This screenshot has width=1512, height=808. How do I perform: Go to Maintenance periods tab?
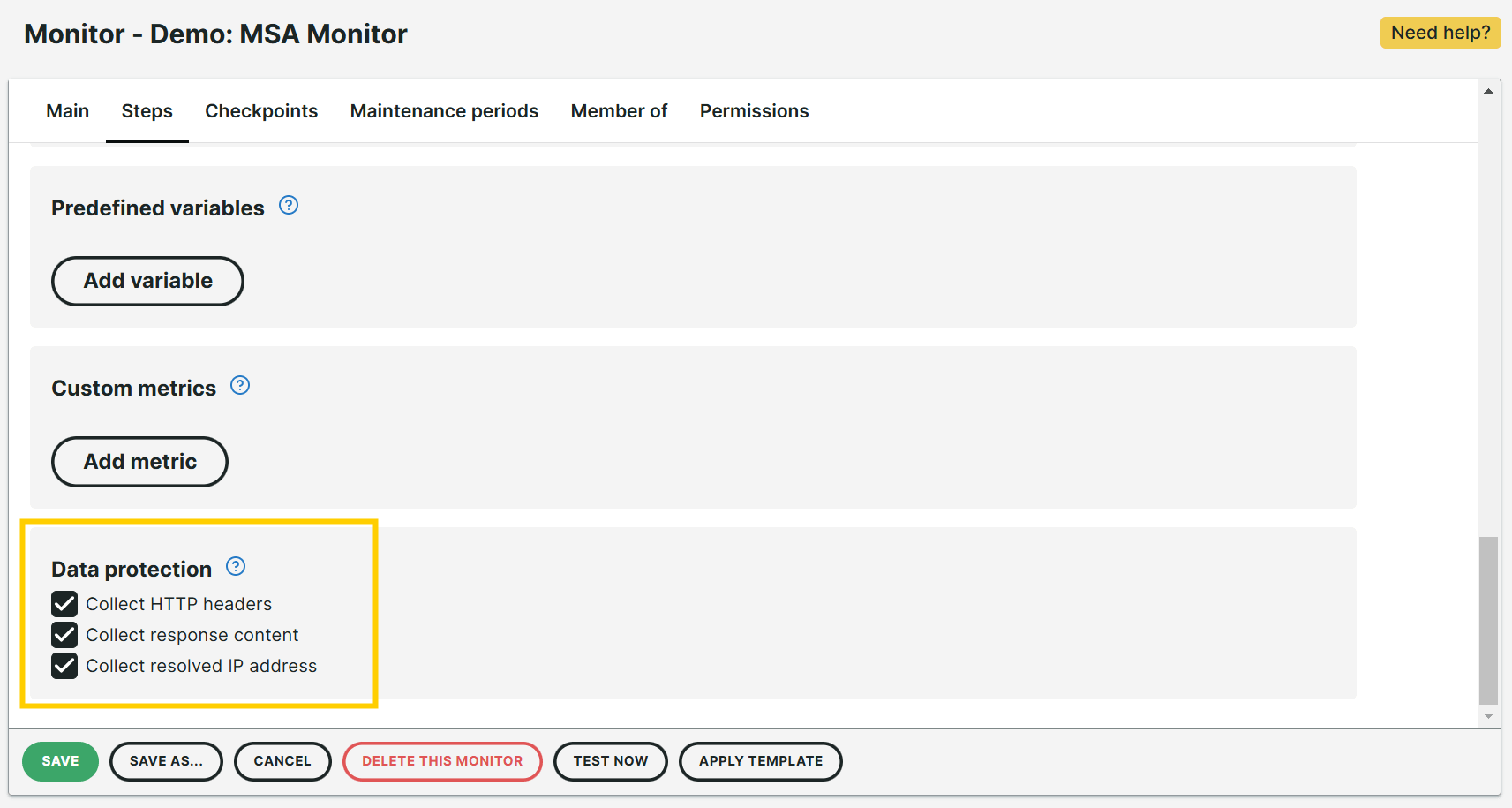click(x=444, y=111)
